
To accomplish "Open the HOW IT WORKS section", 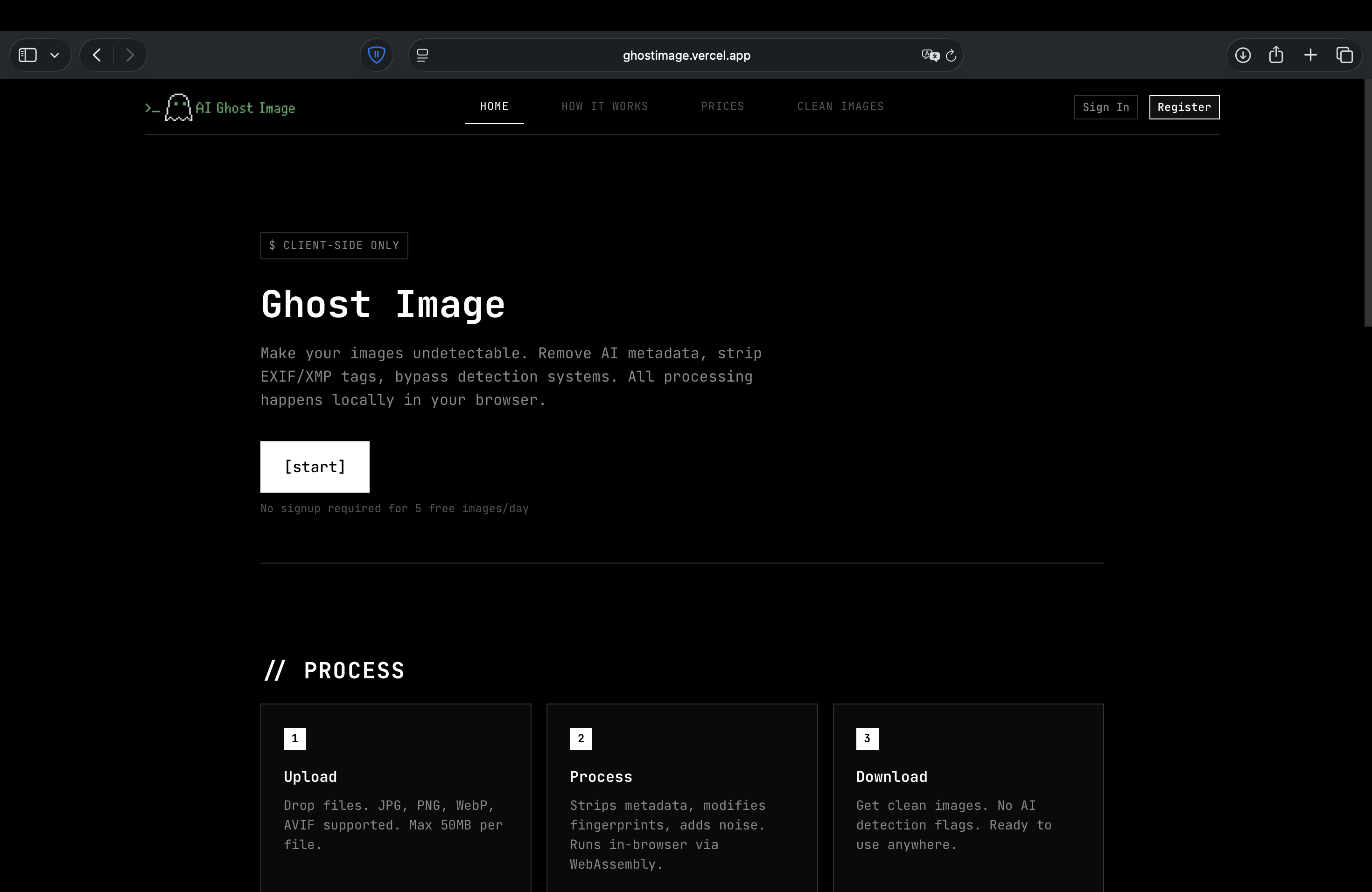I will (604, 106).
